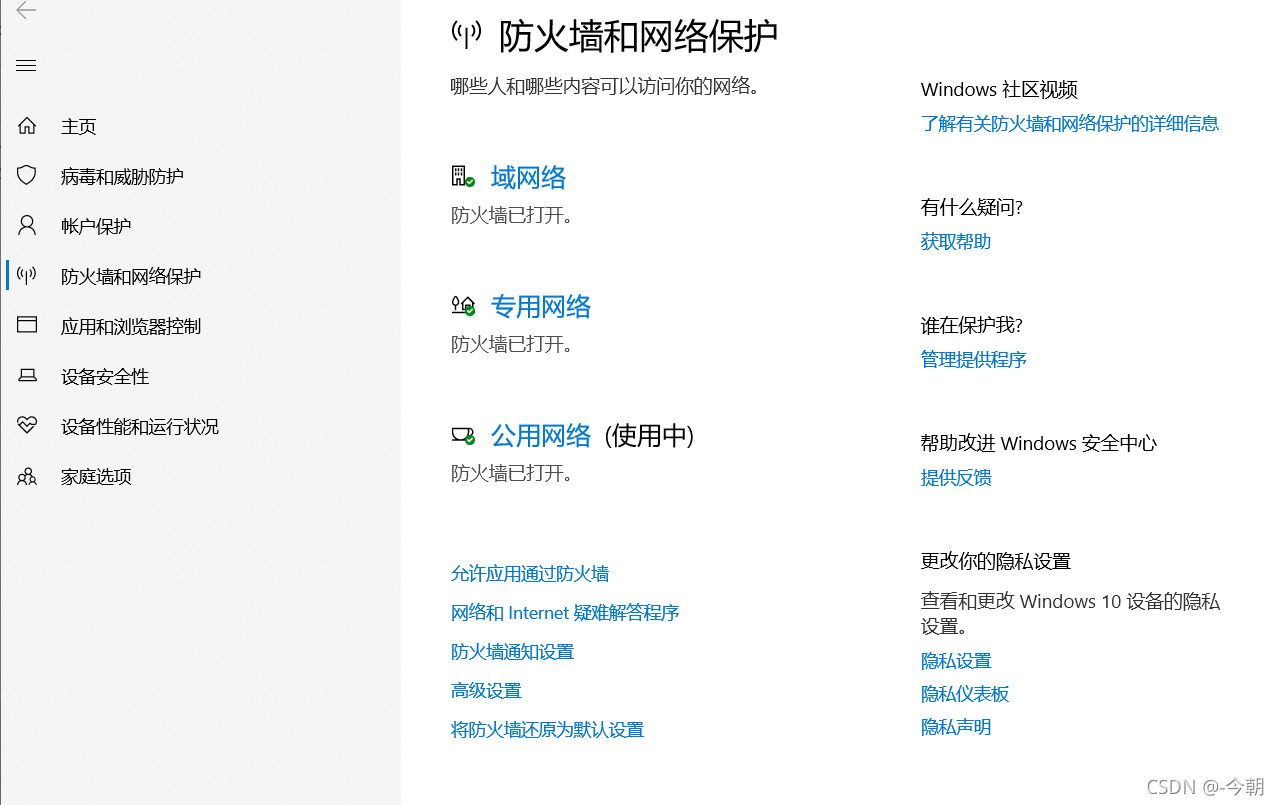Click the 防火墙和网络保护 page title

(x=638, y=36)
